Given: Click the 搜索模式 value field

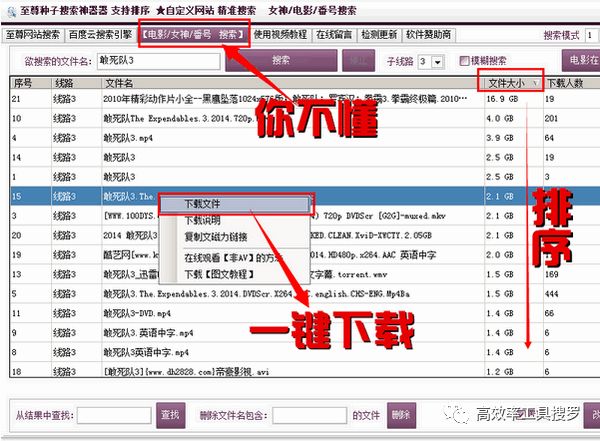Looking at the screenshot, I should coord(592,36).
